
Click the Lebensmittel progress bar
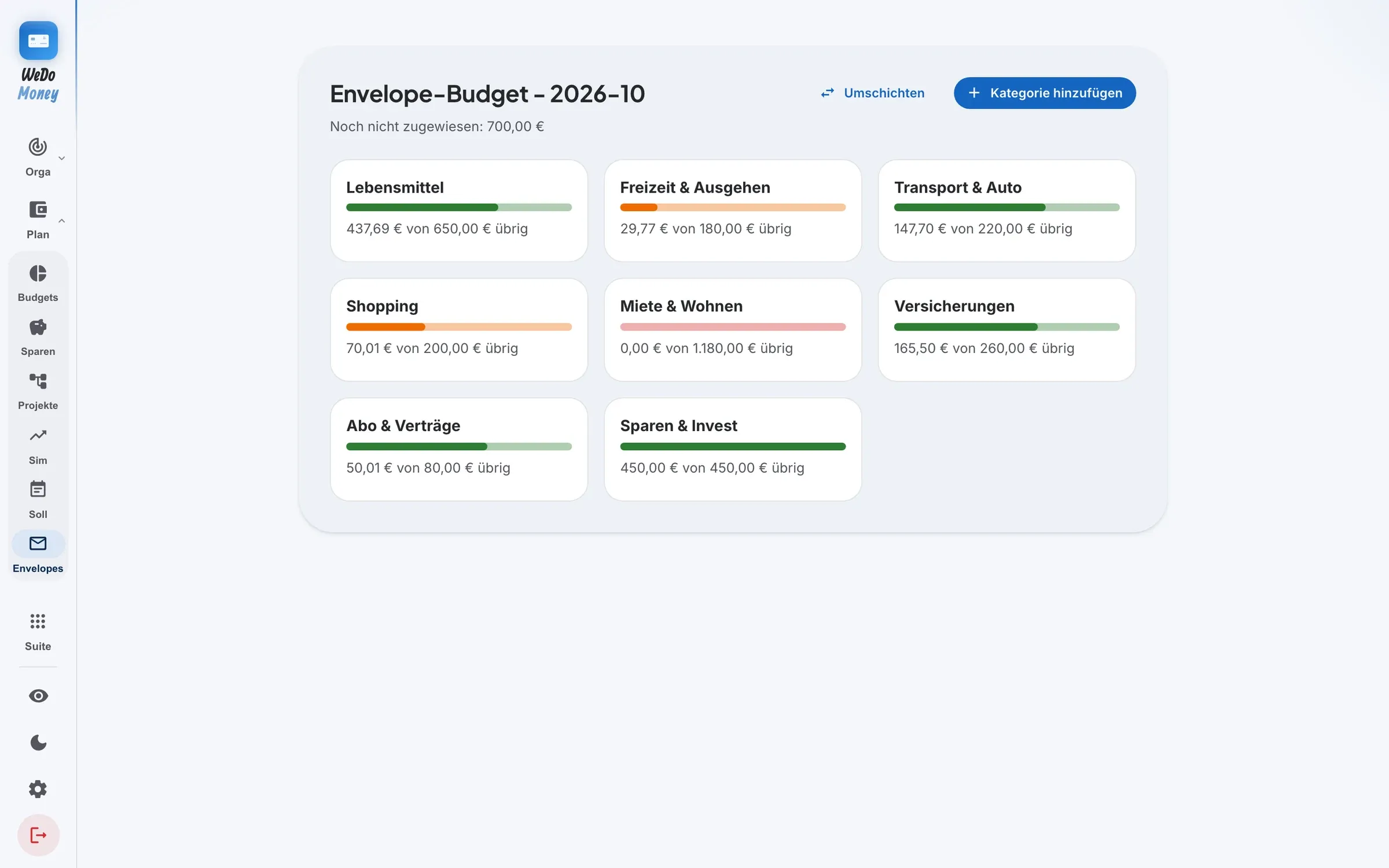click(x=459, y=207)
